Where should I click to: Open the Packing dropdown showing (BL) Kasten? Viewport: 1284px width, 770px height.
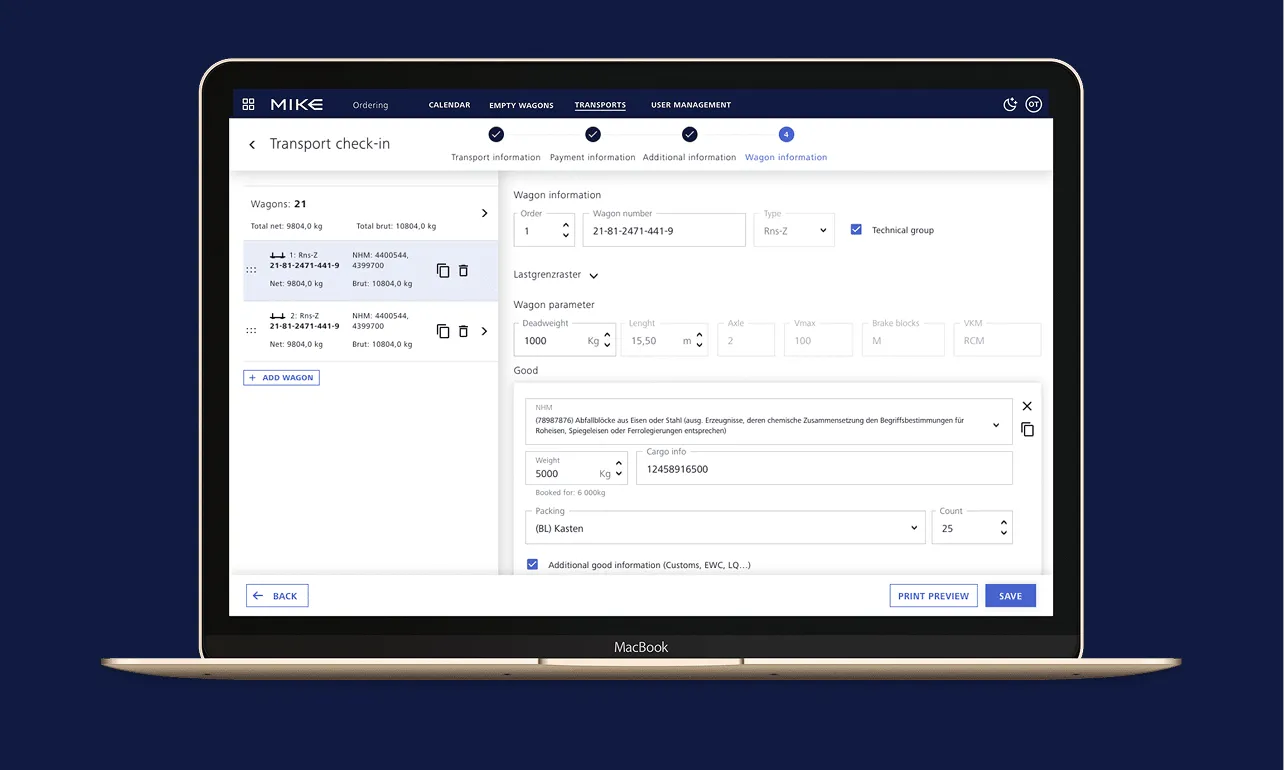tap(725, 528)
